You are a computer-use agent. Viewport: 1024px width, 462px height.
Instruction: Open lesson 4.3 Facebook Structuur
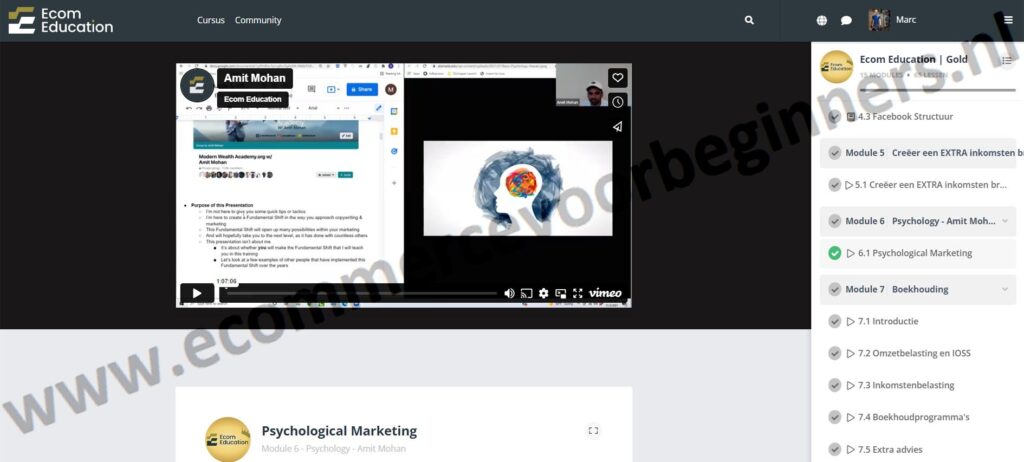click(x=905, y=116)
